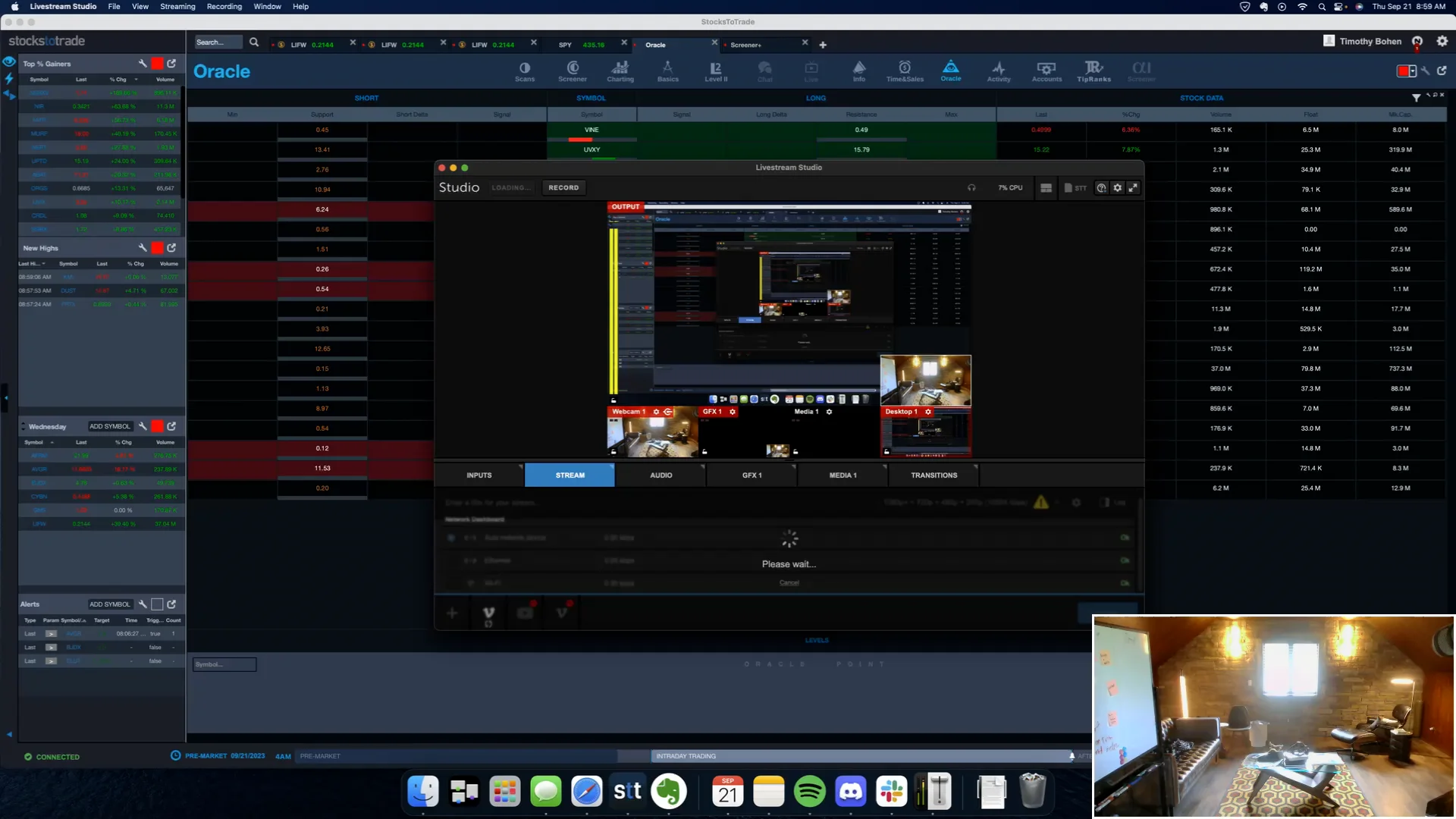Open the Scans panel in StocksToTrade
This screenshot has height=819, width=1456.
(x=524, y=71)
